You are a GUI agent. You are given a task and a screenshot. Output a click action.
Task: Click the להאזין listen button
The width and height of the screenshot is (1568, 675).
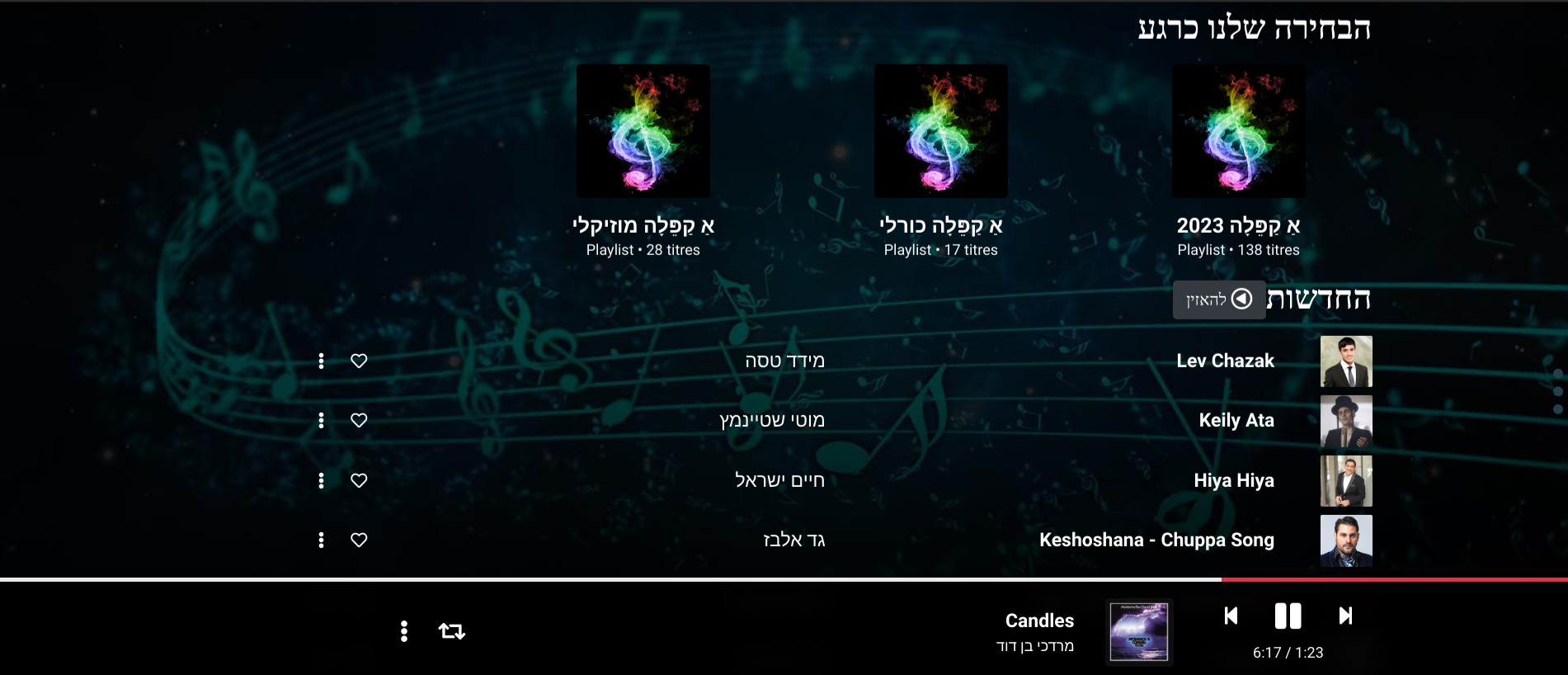click(x=1219, y=300)
